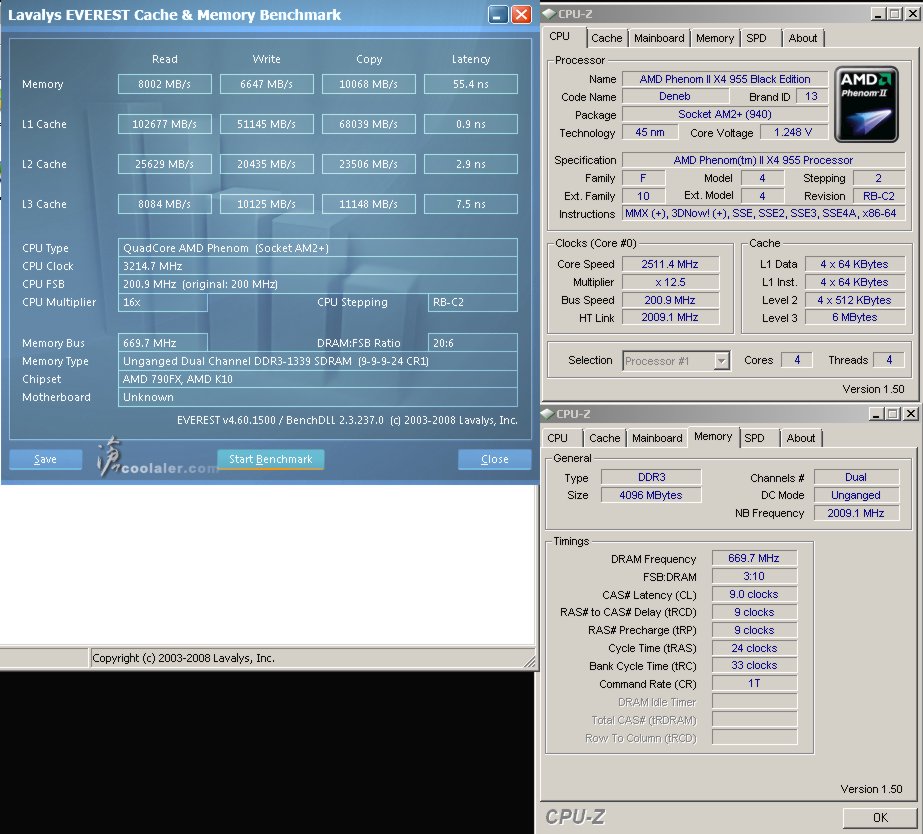Viewport: 923px width, 834px height.
Task: Click the Memory Write 6647 MB/s value
Action: tap(267, 84)
